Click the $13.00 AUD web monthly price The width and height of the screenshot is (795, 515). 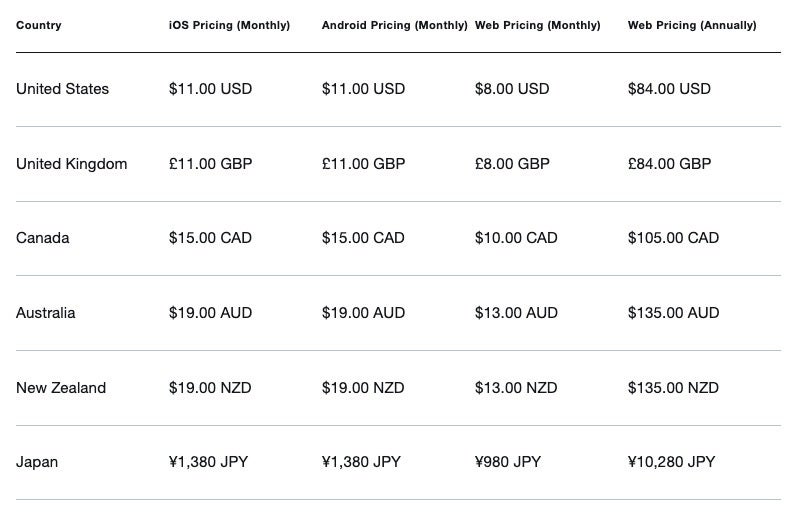click(x=516, y=313)
